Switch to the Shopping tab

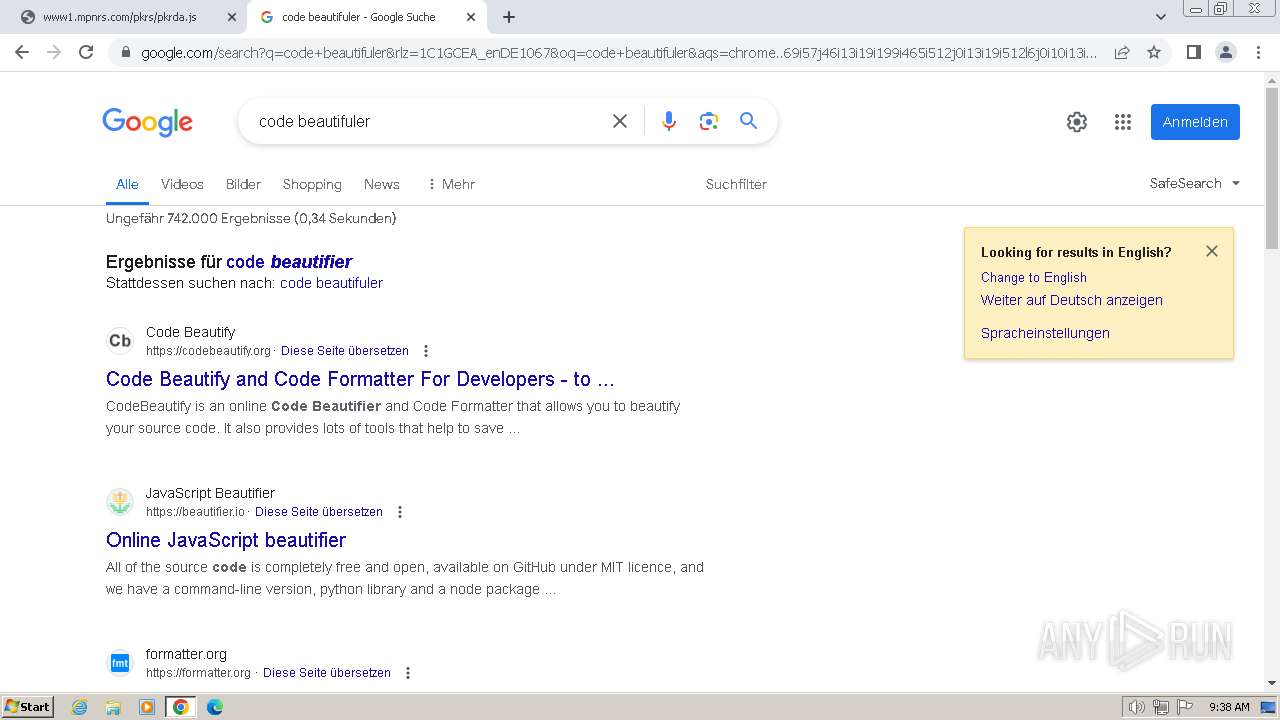(x=312, y=184)
